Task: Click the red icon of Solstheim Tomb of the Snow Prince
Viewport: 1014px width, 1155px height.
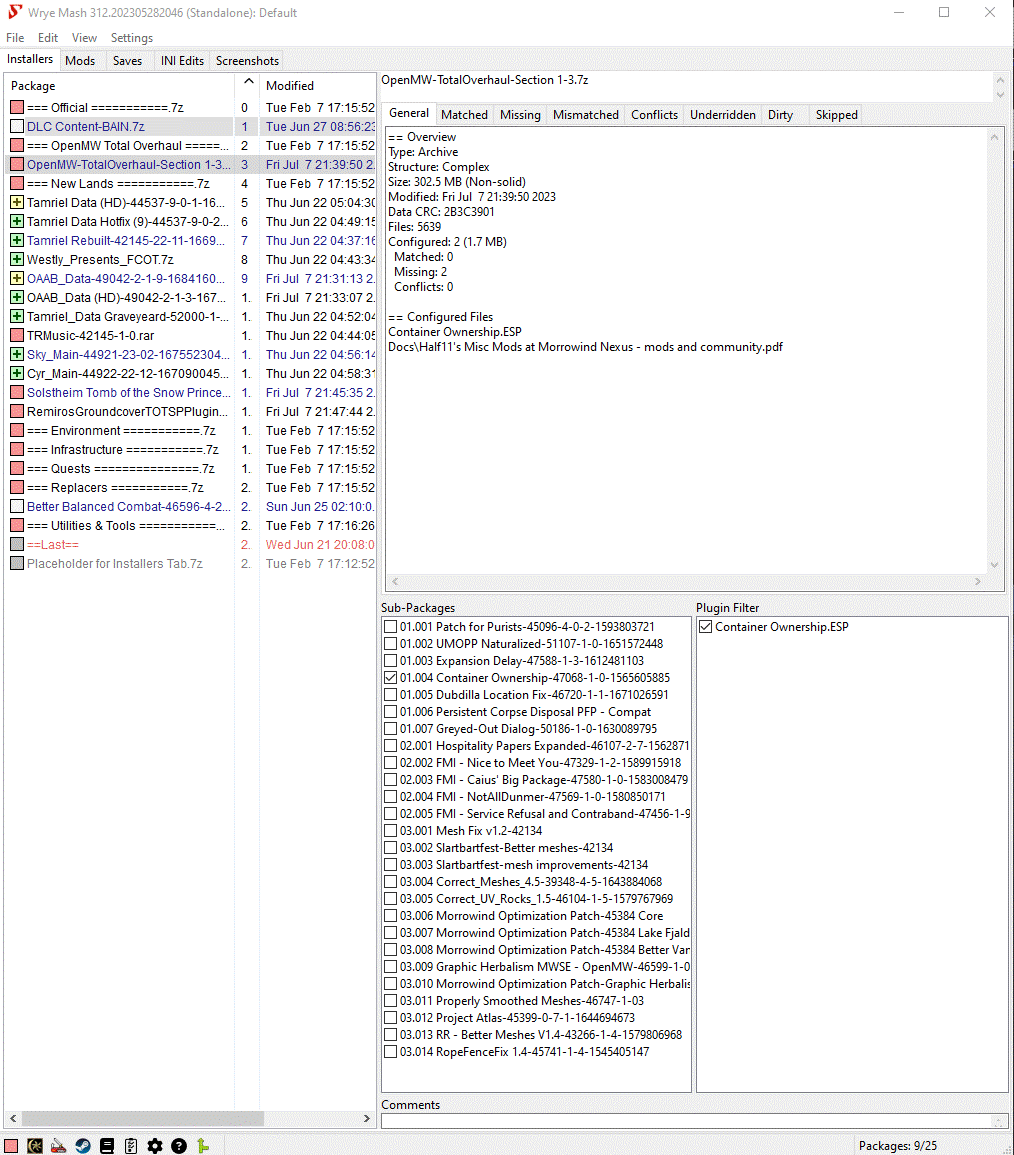Action: (17, 393)
